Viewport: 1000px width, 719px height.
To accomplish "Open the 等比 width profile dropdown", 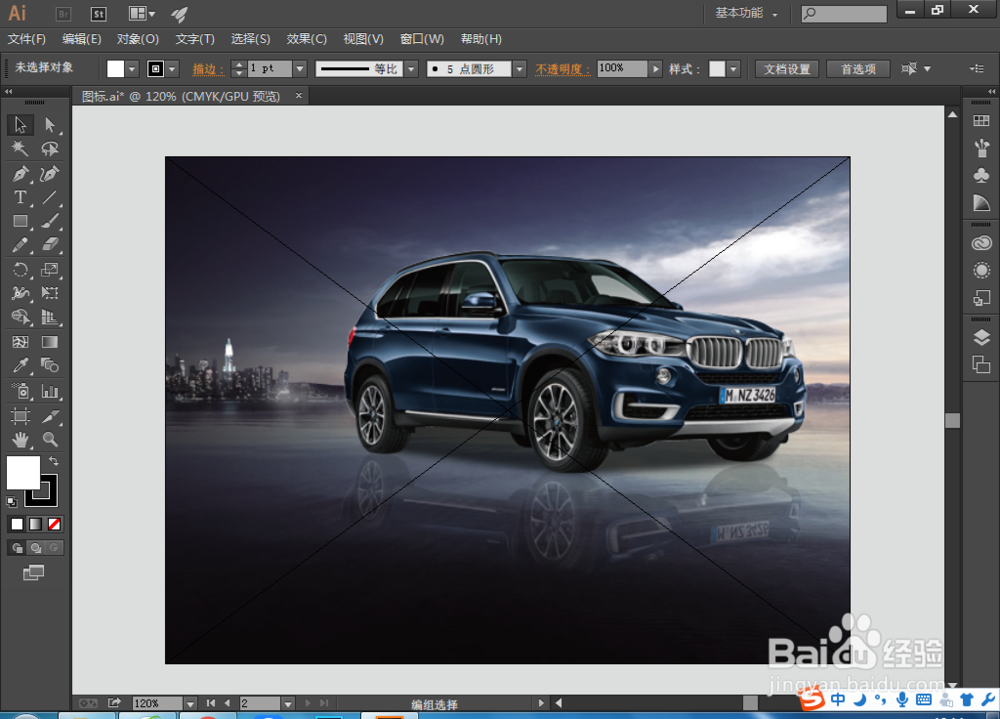I will pos(411,69).
